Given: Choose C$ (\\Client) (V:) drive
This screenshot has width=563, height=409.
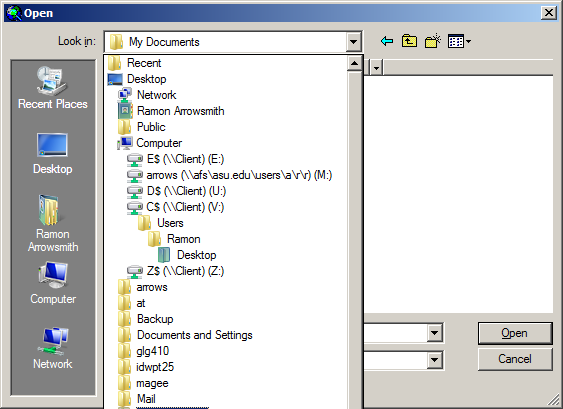Looking at the screenshot, I should tap(175, 207).
